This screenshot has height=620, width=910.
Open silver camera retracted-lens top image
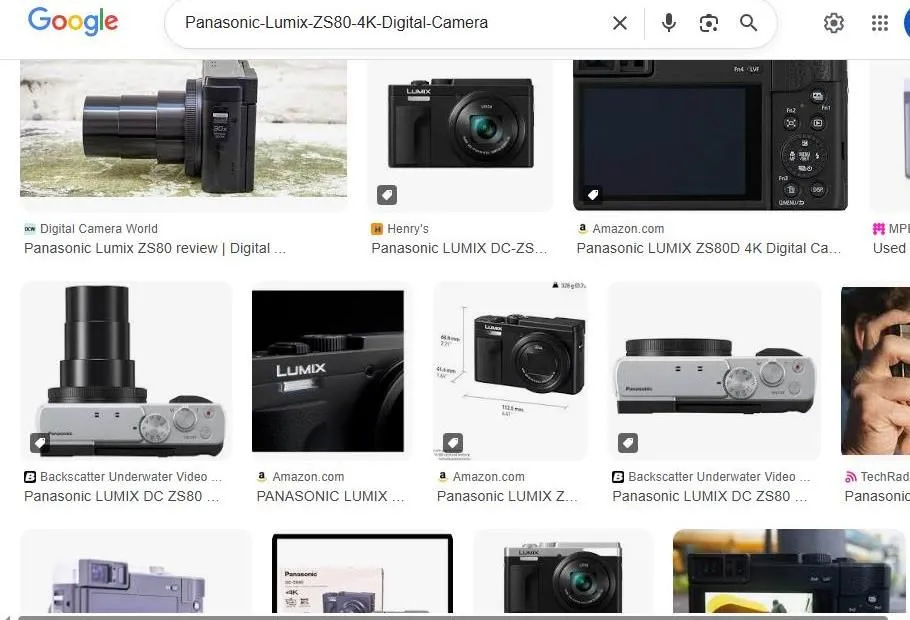coord(714,371)
